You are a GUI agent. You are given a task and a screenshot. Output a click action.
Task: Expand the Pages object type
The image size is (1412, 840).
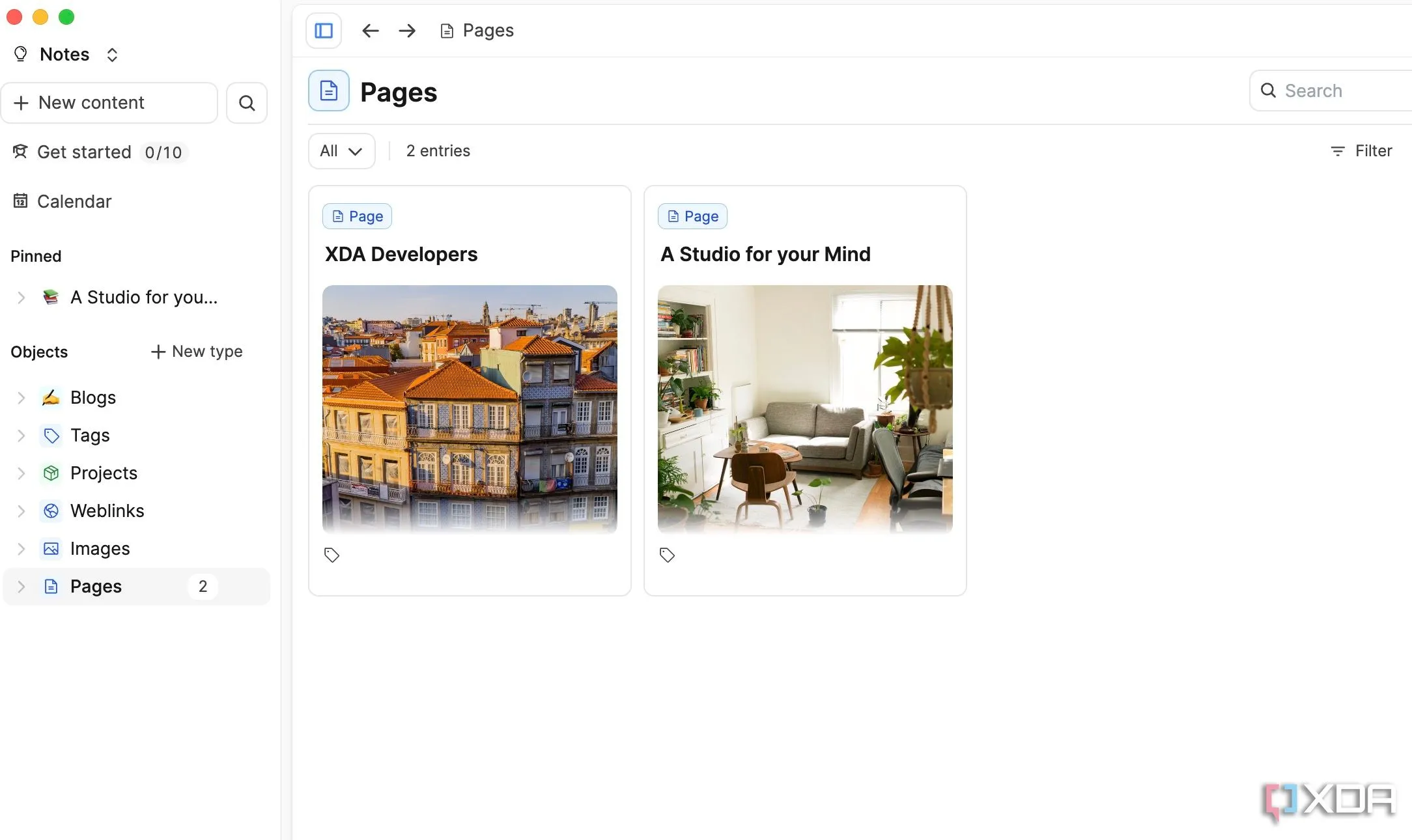click(x=21, y=587)
